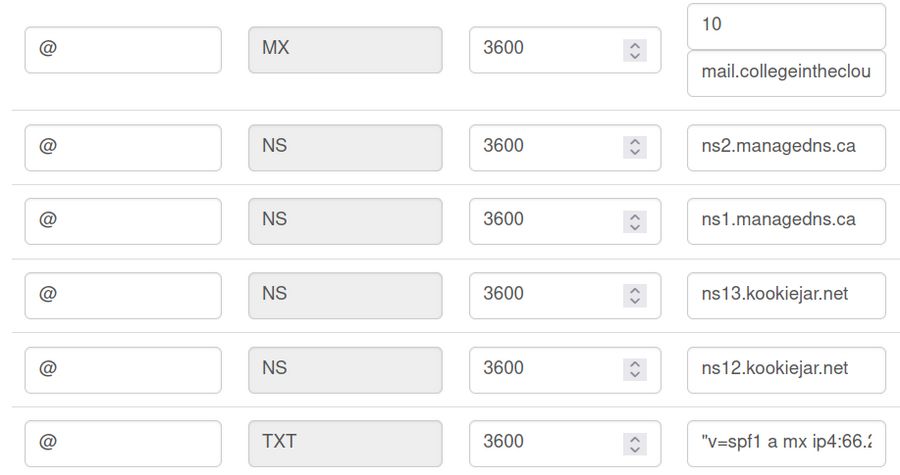Click the host @ field for ns13.kookiejar.net

(123, 295)
